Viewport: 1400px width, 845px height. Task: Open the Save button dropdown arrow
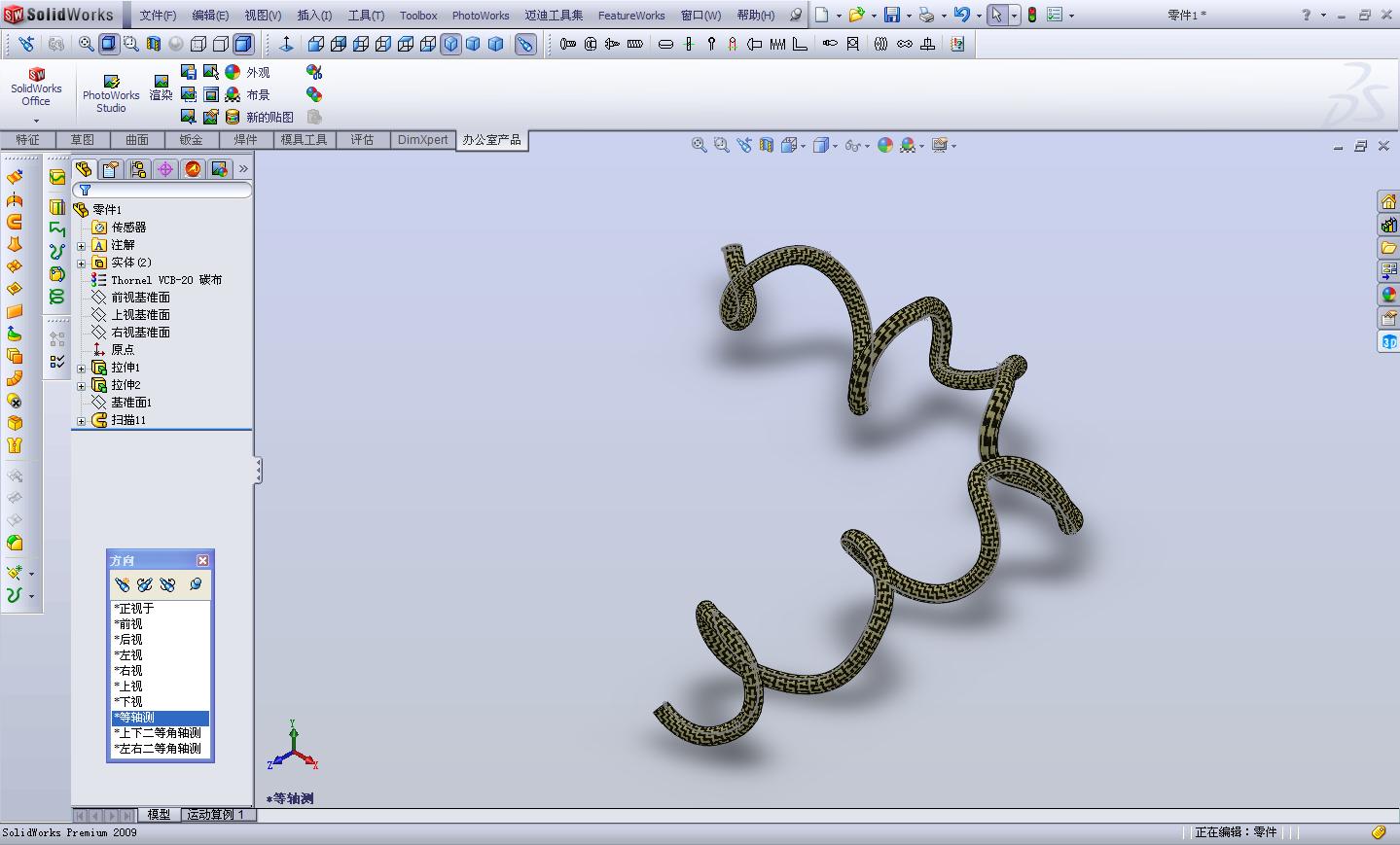[908, 16]
